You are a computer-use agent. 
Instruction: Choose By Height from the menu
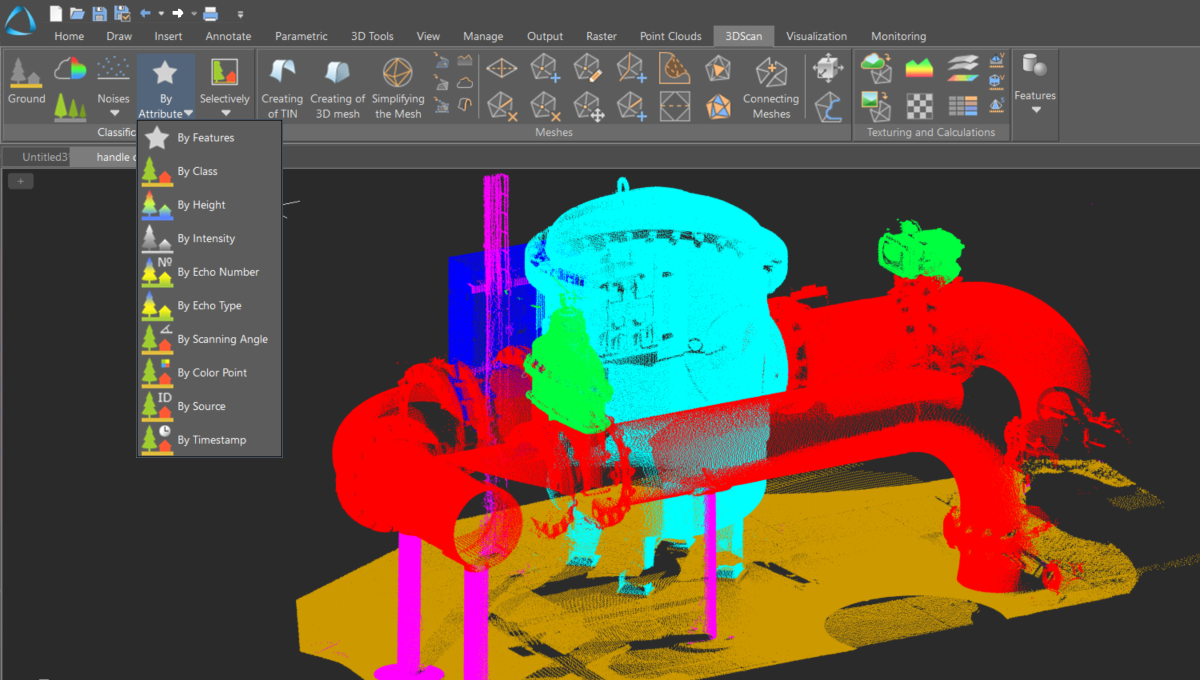201,205
